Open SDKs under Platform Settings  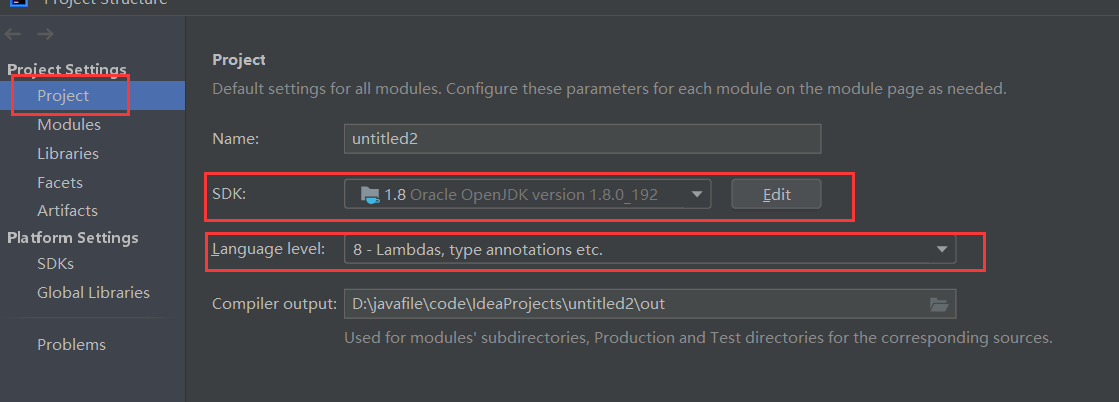point(55,264)
